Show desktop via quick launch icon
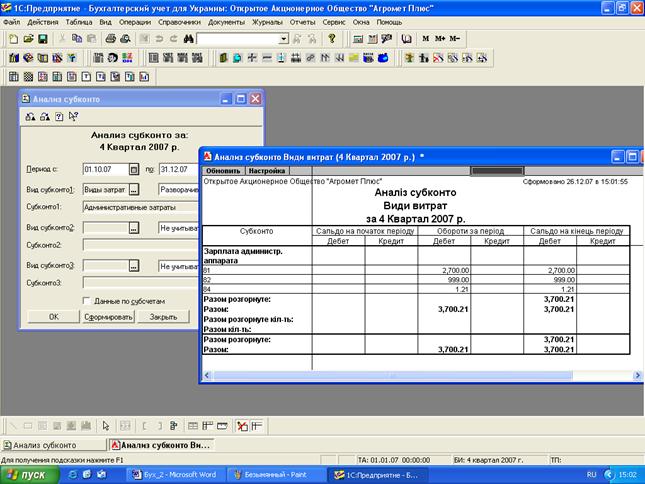 [87, 475]
